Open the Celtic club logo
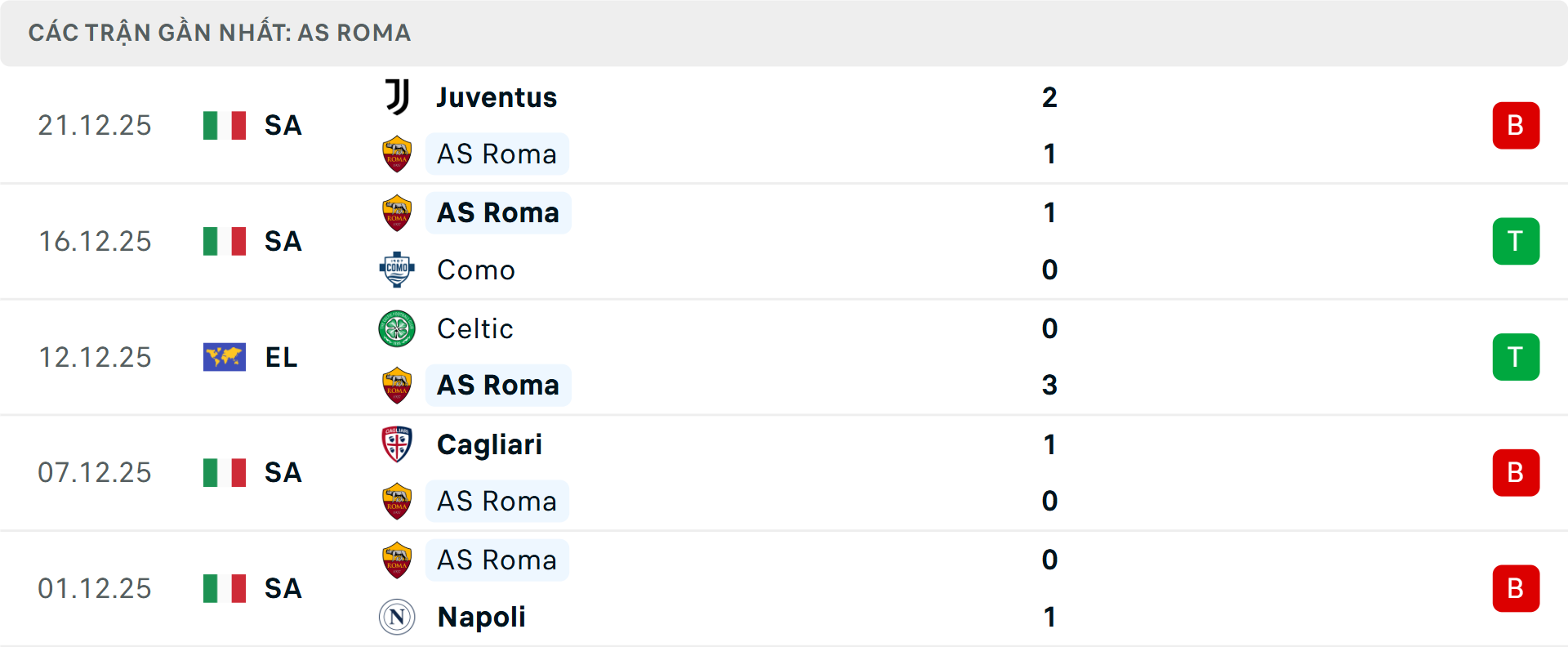Viewport: 1568px width, 647px height. click(x=397, y=328)
